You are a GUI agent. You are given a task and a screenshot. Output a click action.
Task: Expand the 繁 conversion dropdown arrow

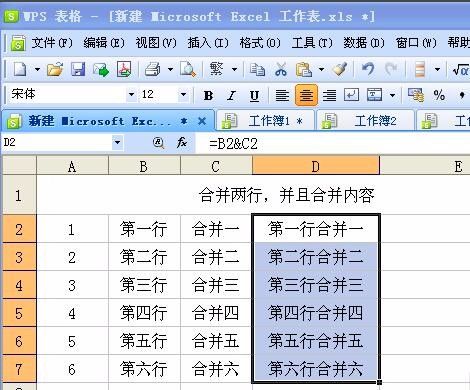pos(234,69)
